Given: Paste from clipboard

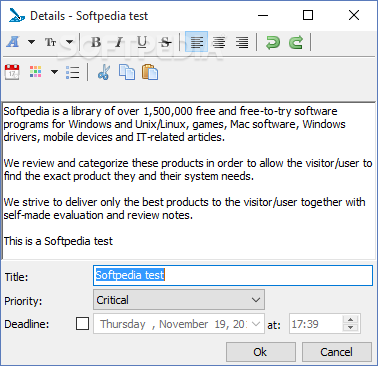Looking at the screenshot, I should pyautogui.click(x=150, y=72).
